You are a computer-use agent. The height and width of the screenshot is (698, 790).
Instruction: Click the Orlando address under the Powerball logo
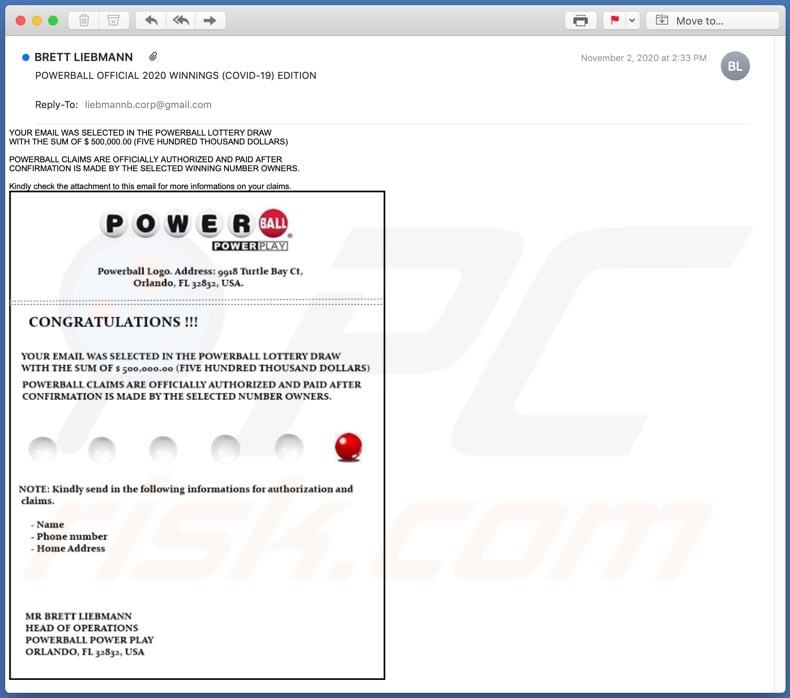200,277
